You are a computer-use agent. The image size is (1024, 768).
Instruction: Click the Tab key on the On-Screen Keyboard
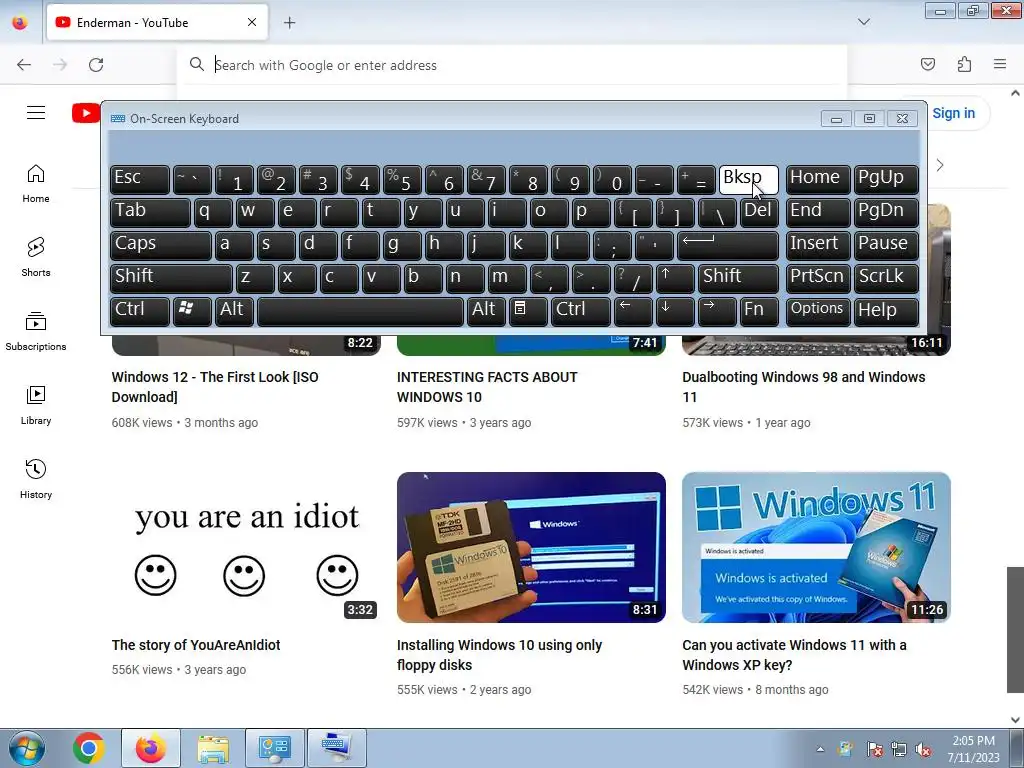150,213
